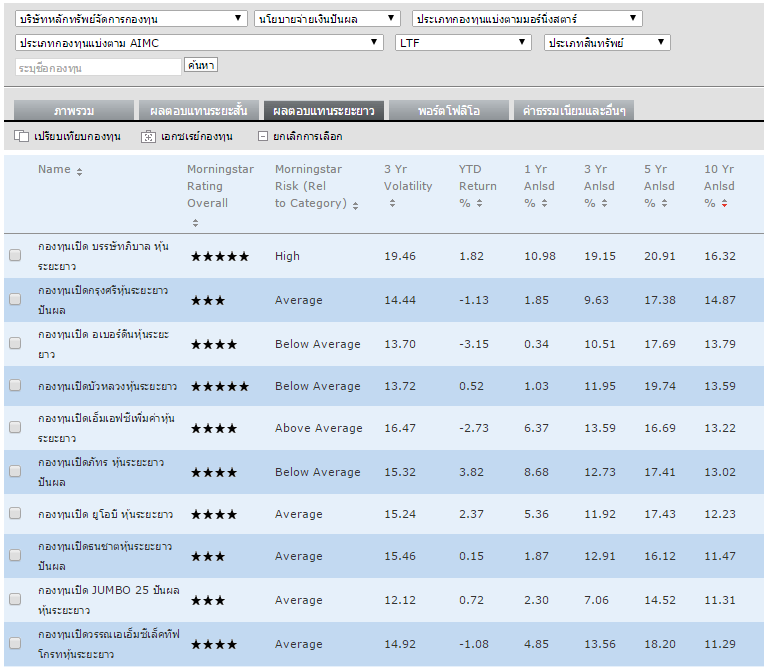Click the Name column header

pos(54,169)
